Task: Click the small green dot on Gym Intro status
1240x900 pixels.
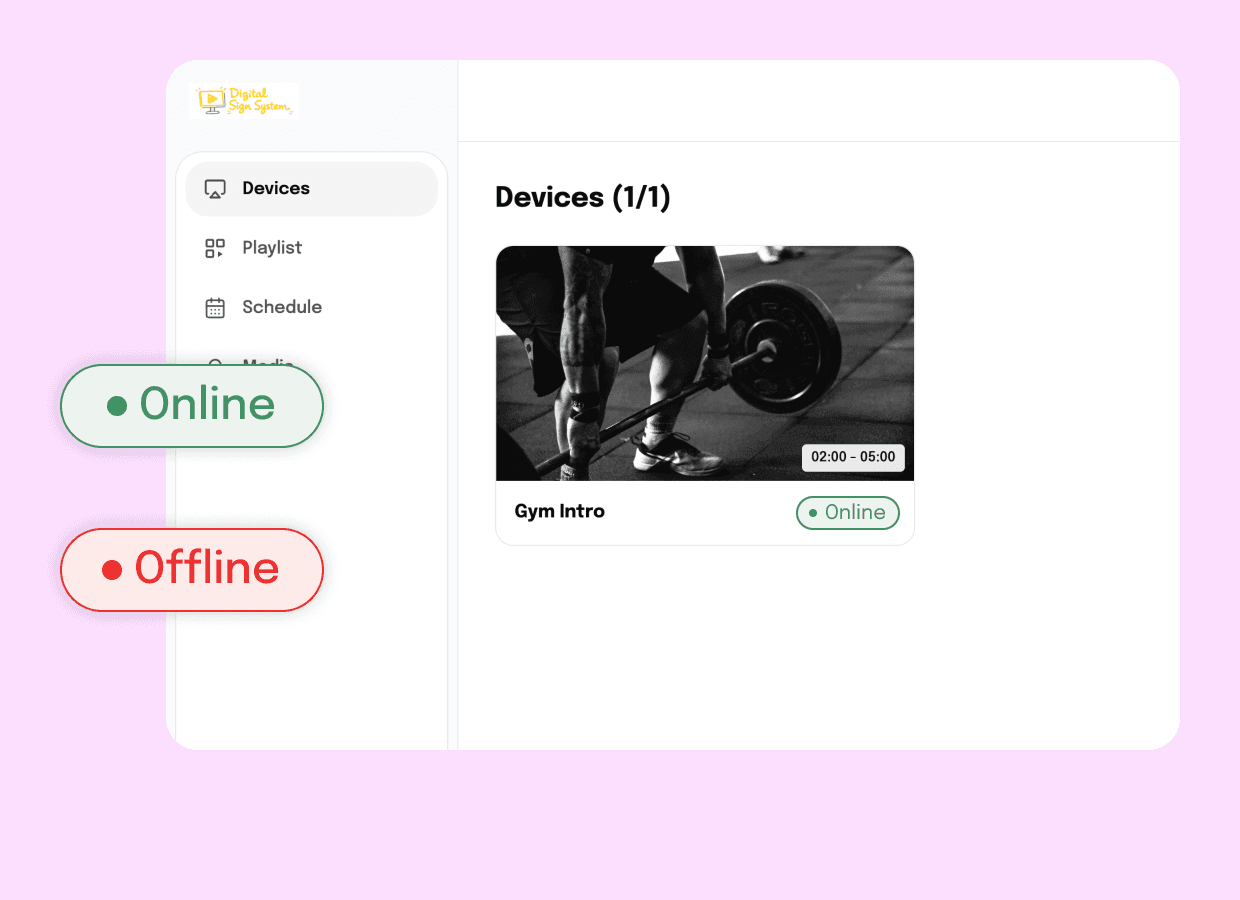Action: pos(813,513)
